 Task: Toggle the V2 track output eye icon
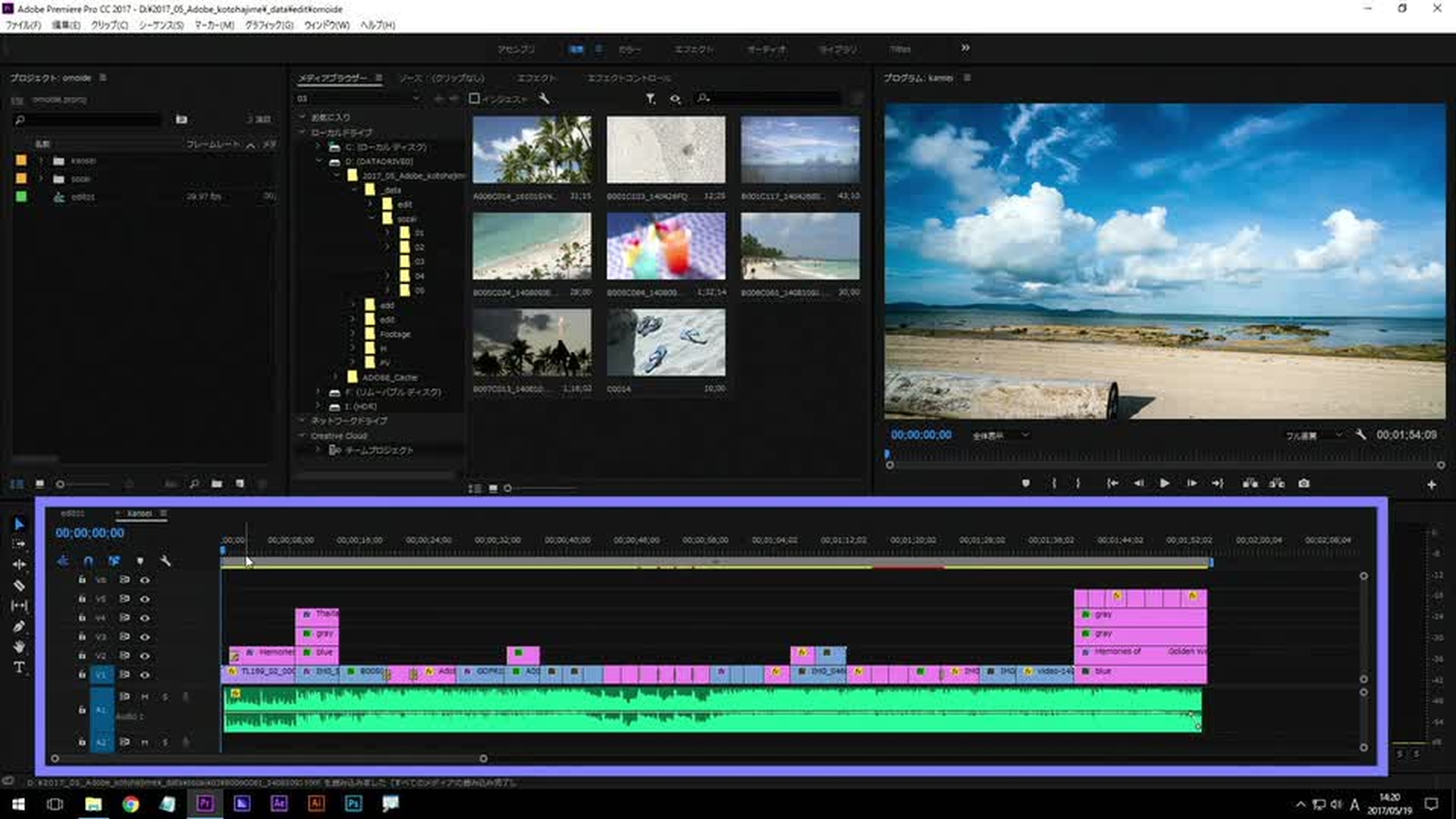pos(144,656)
